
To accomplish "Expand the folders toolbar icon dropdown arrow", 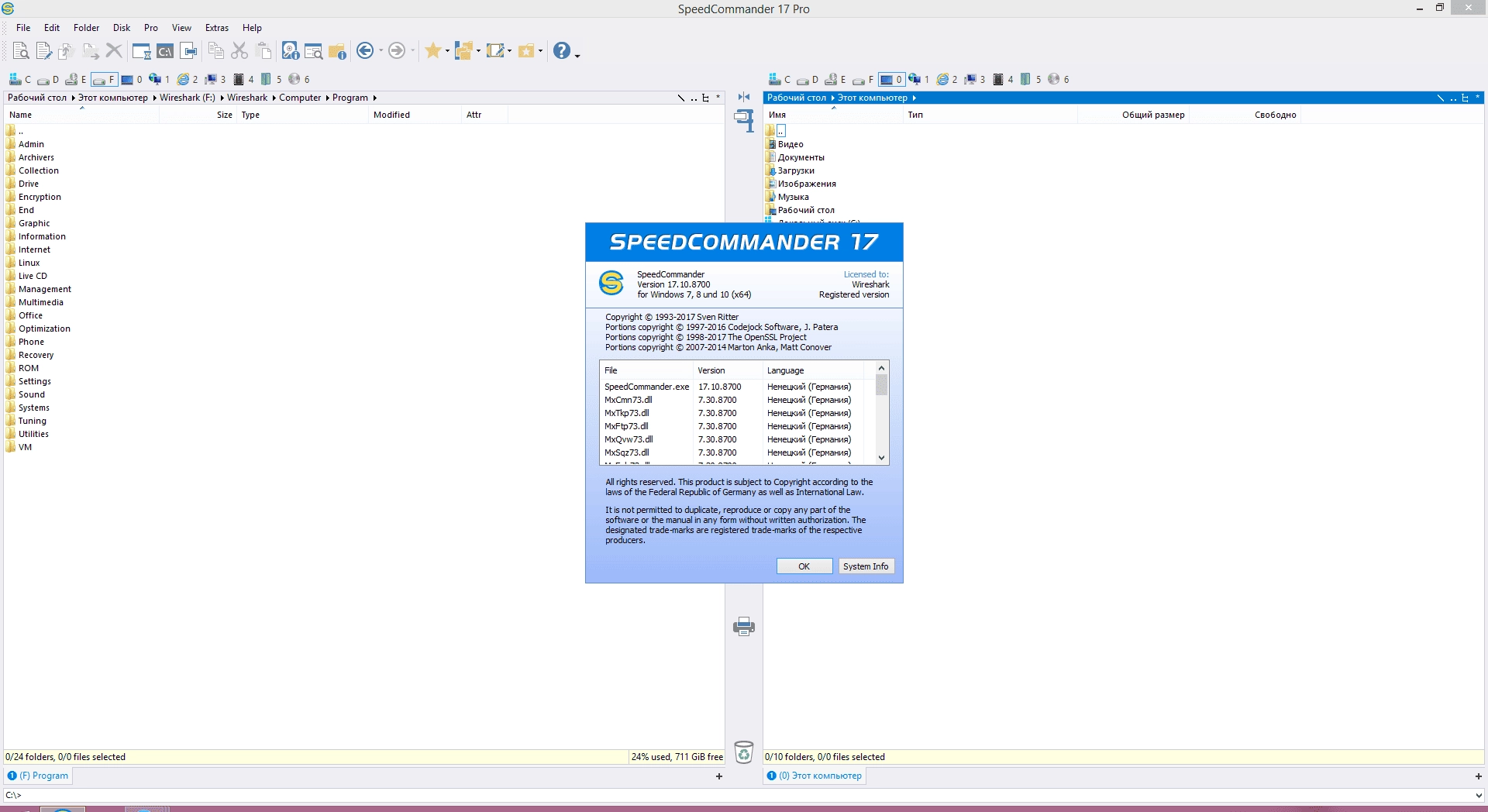I will (478, 51).
